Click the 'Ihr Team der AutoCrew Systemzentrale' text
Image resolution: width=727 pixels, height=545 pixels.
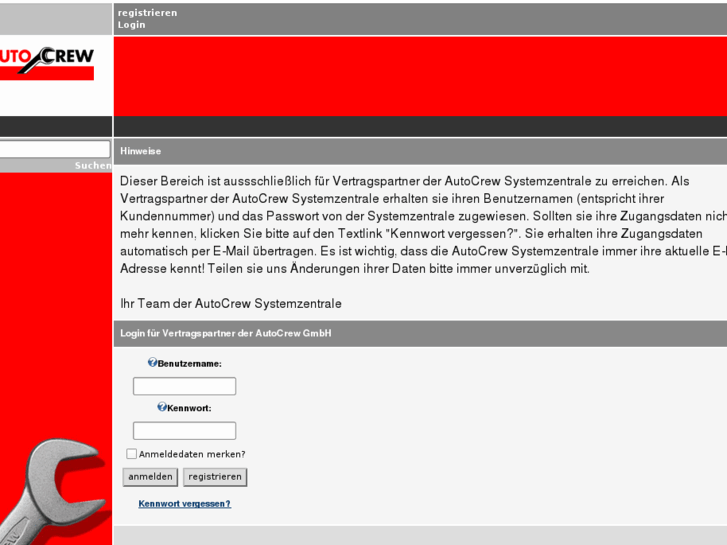click(x=231, y=304)
